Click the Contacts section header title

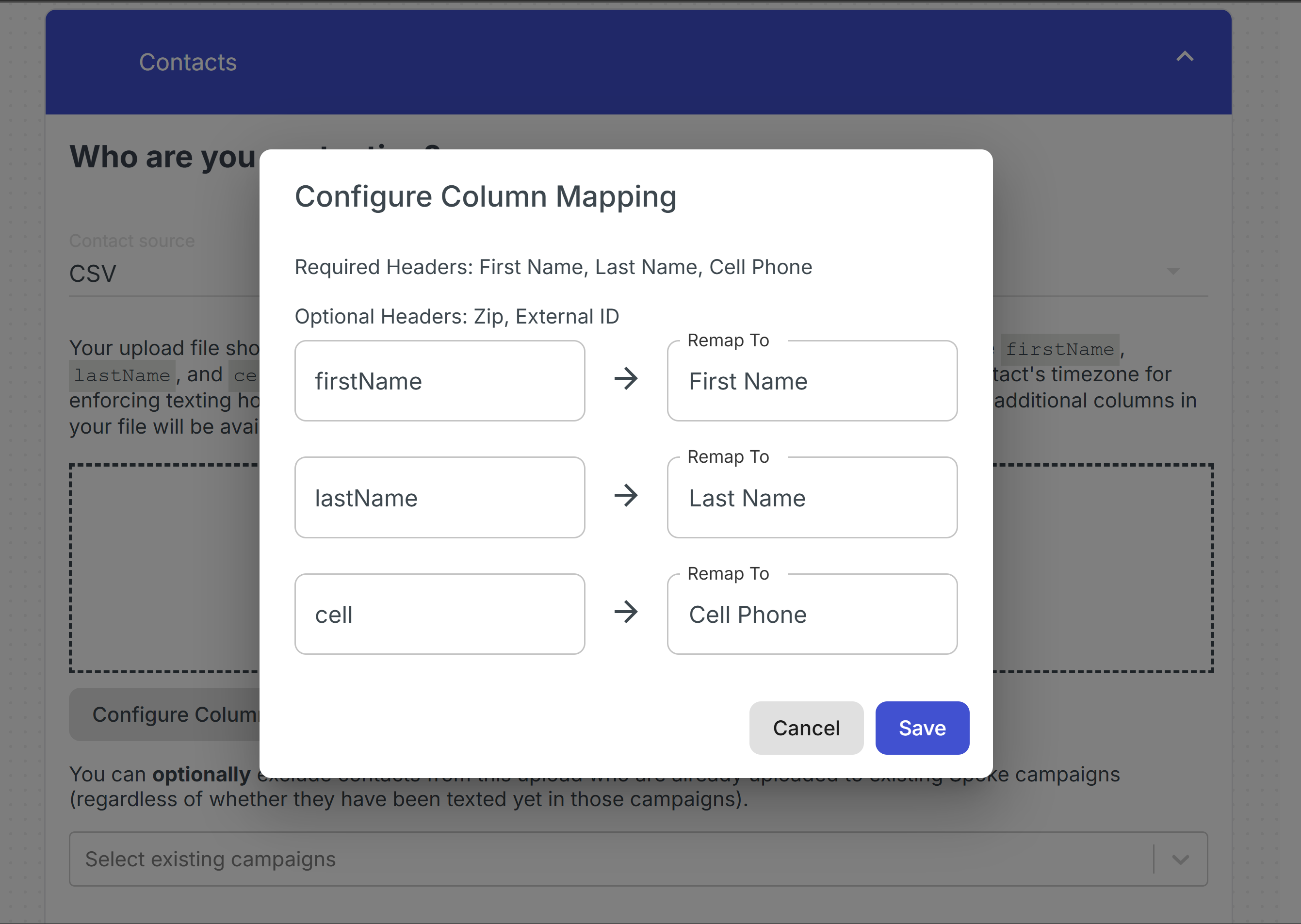click(x=188, y=62)
